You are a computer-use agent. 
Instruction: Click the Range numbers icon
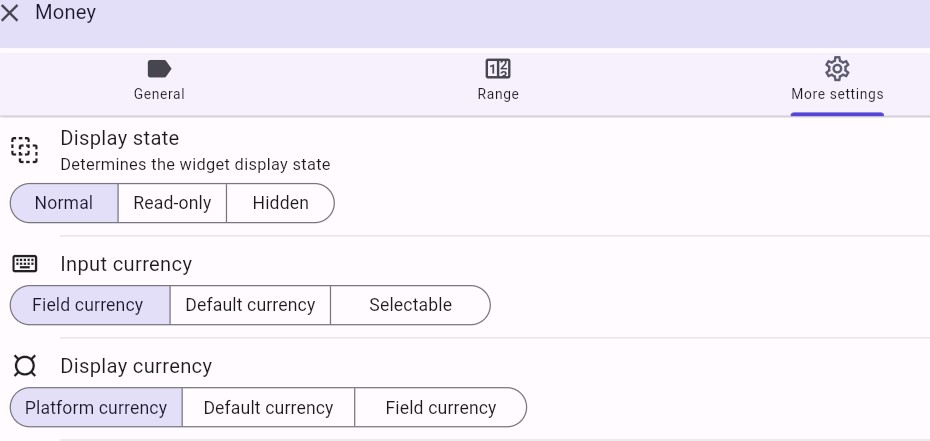(498, 68)
